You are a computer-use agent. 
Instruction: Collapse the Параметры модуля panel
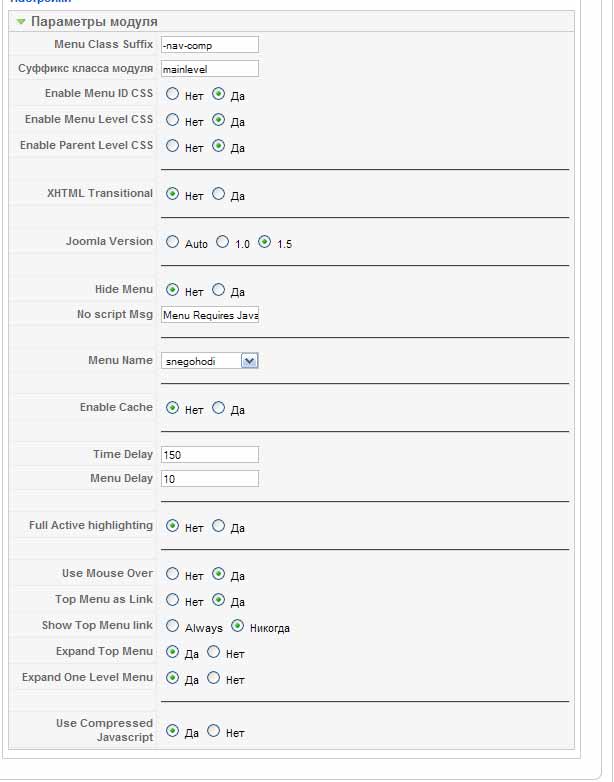(x=21, y=21)
